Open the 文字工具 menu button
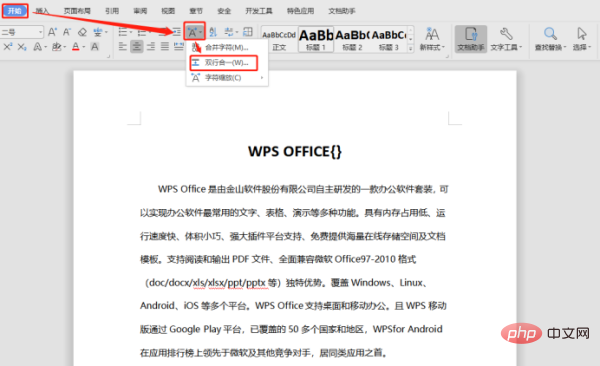The width and height of the screenshot is (600, 366). 506,39
